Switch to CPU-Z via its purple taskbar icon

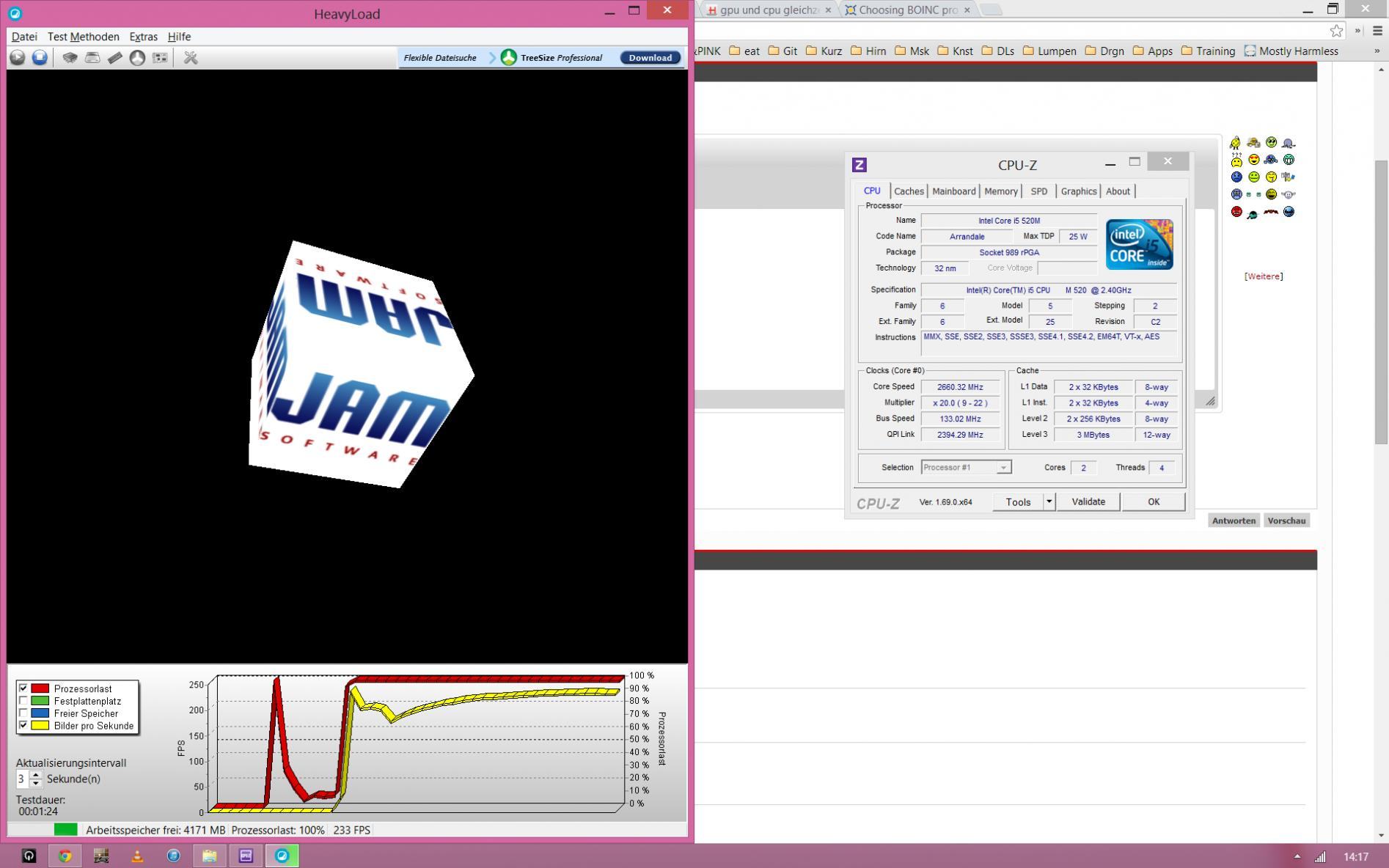click(x=246, y=856)
